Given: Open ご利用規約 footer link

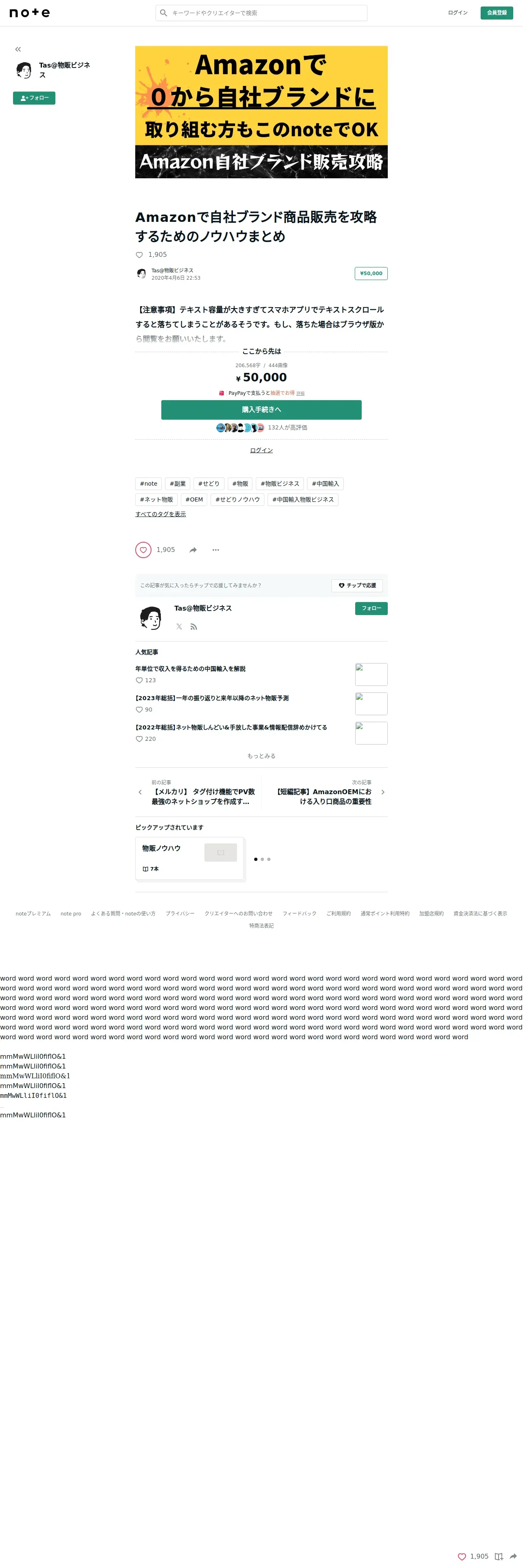Looking at the screenshot, I should (x=338, y=914).
